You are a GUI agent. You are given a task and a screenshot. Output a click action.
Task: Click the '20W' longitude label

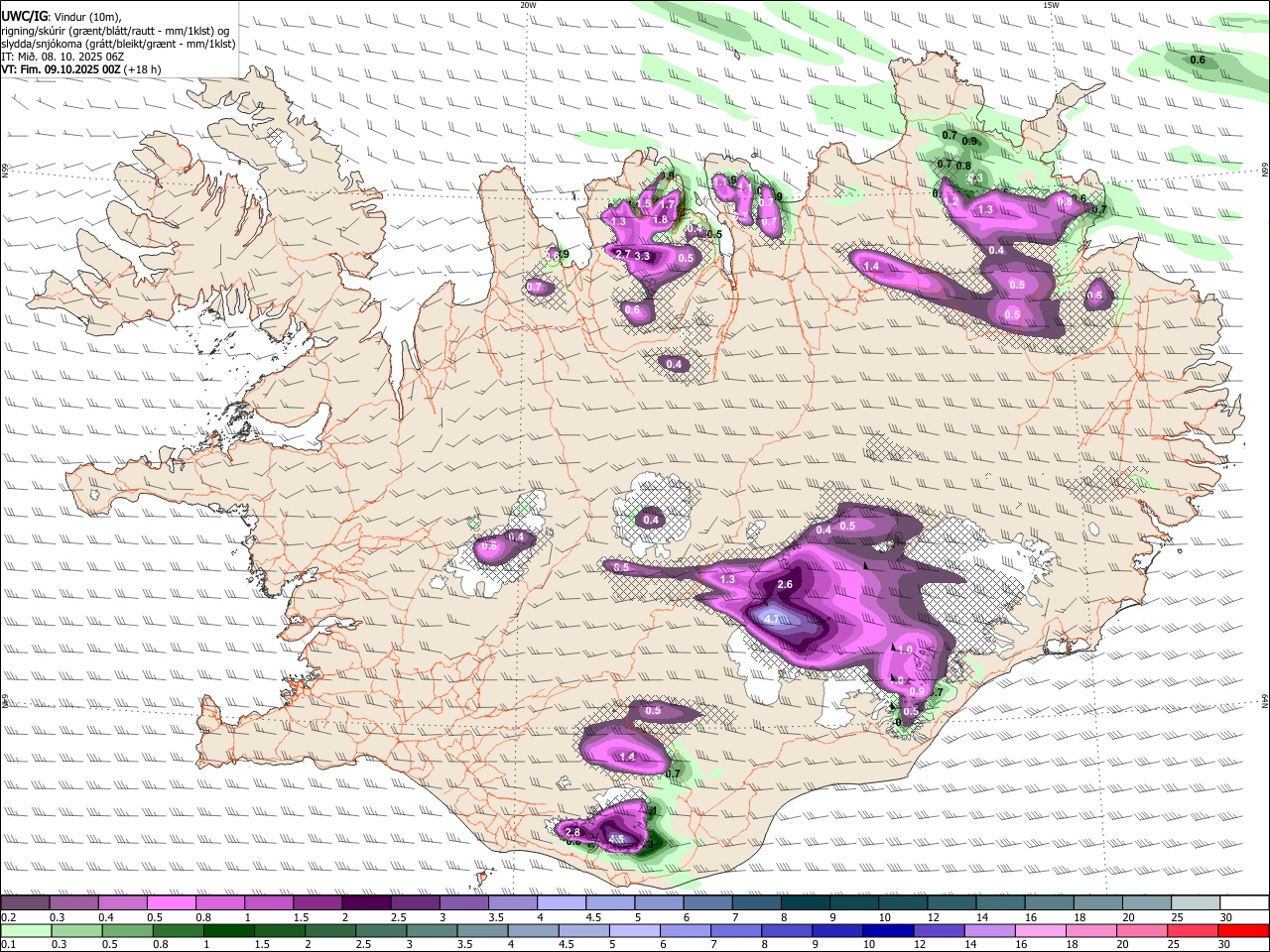528,5
